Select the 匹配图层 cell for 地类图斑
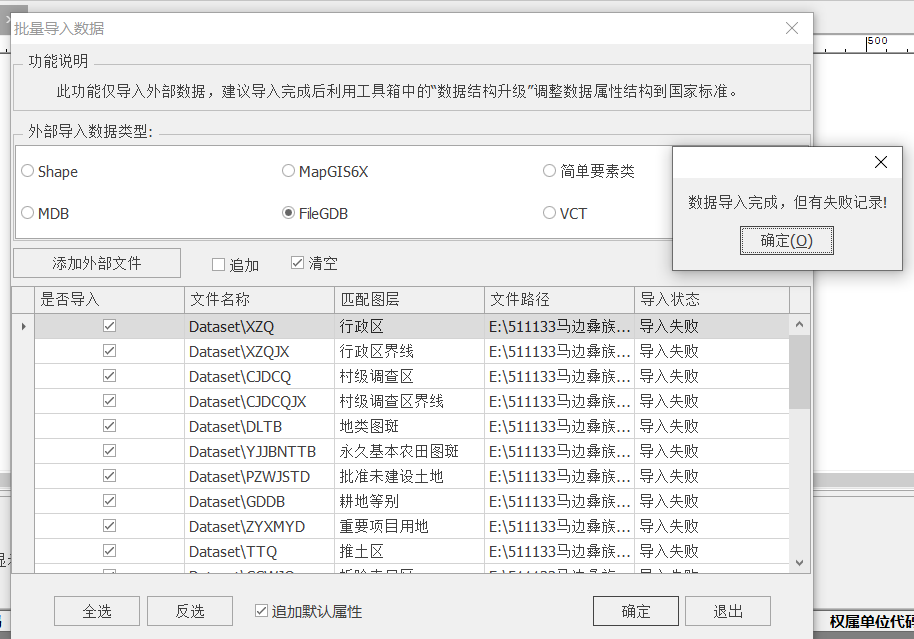Screen dimensions: 914x639 tap(409, 426)
